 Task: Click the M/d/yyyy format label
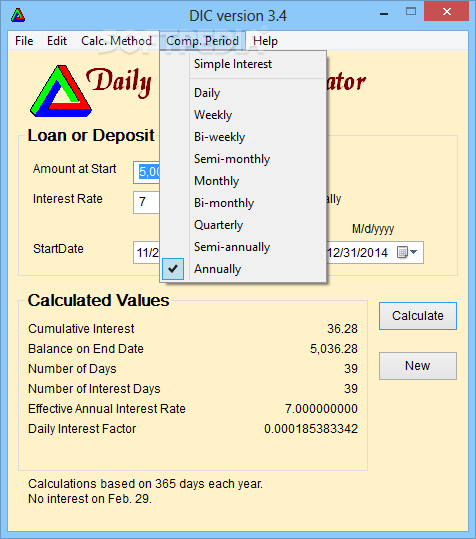[373, 229]
